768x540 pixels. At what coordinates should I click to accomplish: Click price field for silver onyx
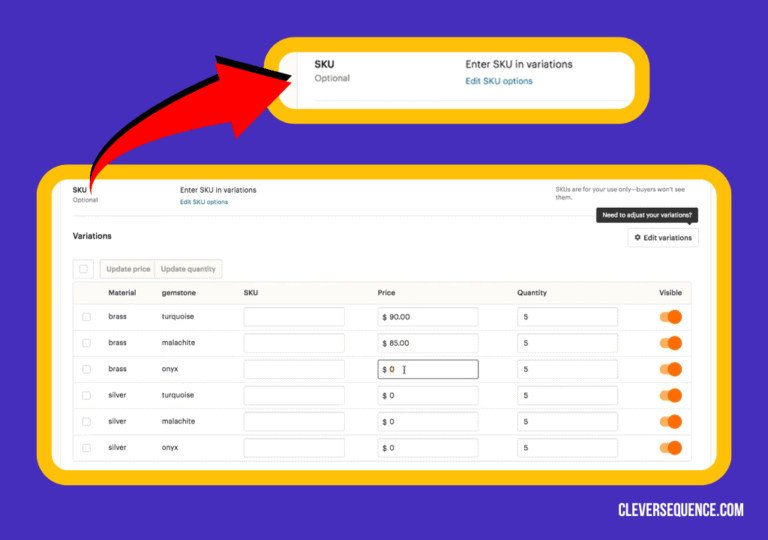coord(428,448)
